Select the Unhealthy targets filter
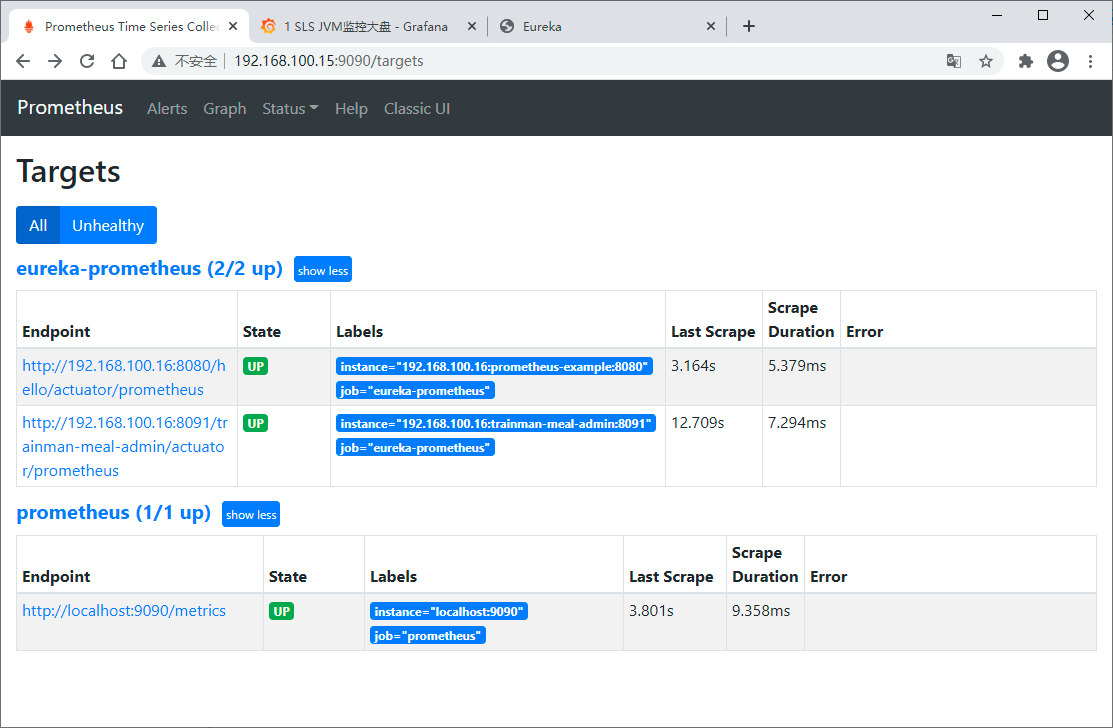 coord(108,226)
